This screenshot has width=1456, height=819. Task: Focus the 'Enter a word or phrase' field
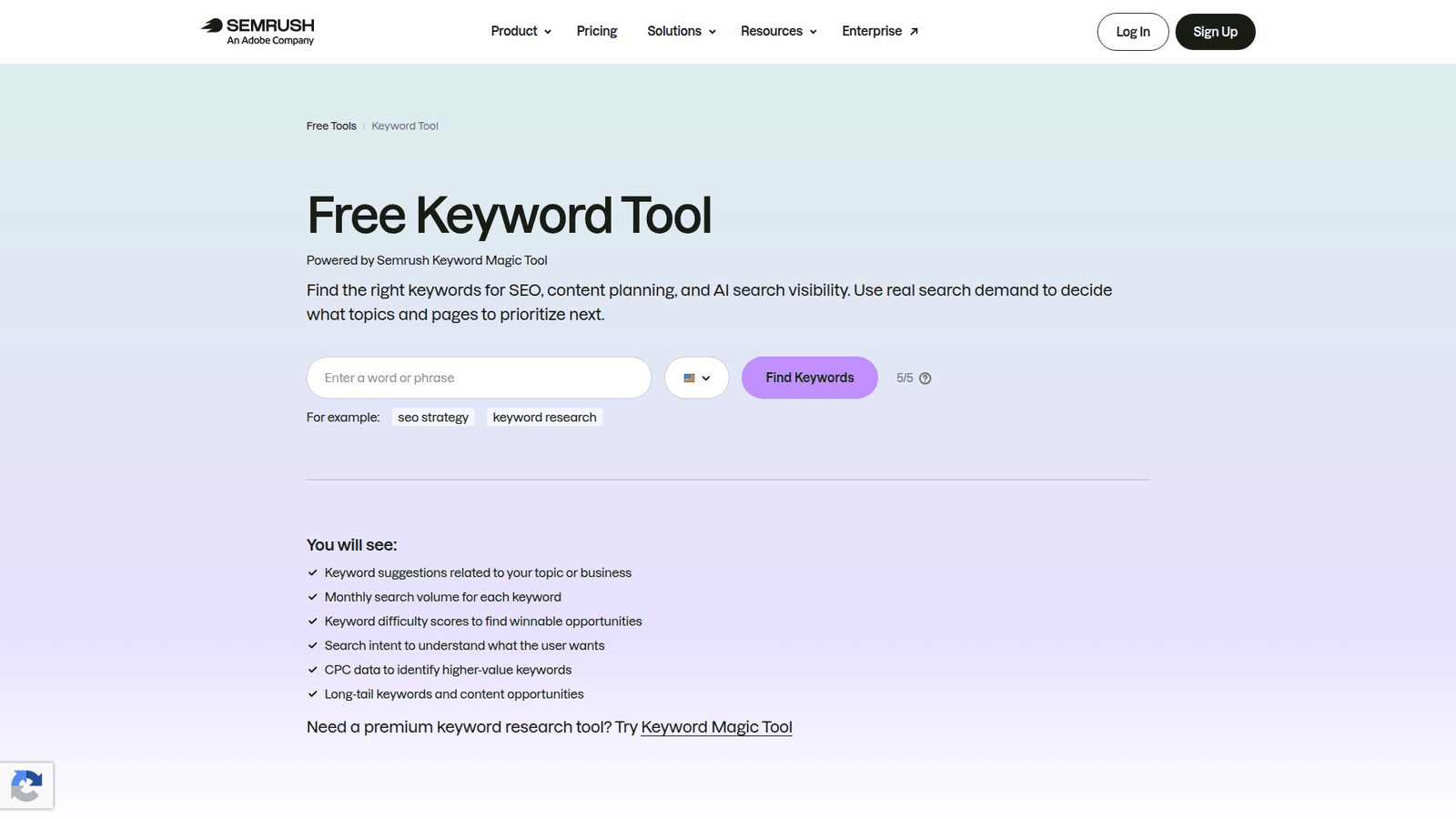pyautogui.click(x=479, y=378)
